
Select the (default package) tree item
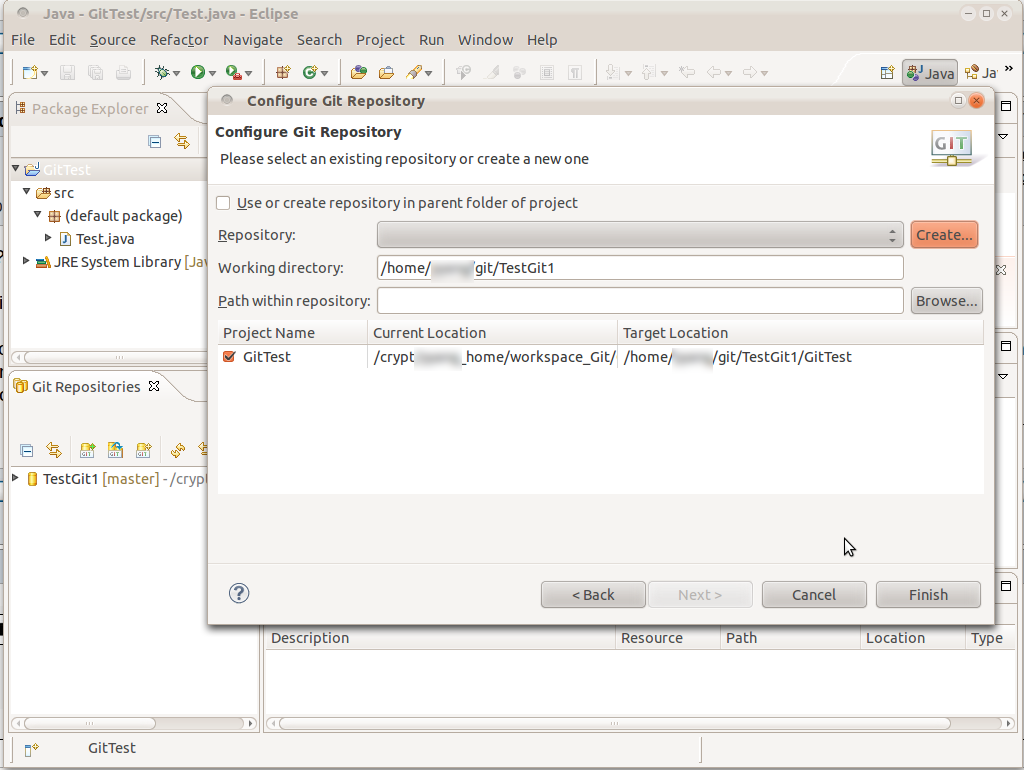coord(123,216)
